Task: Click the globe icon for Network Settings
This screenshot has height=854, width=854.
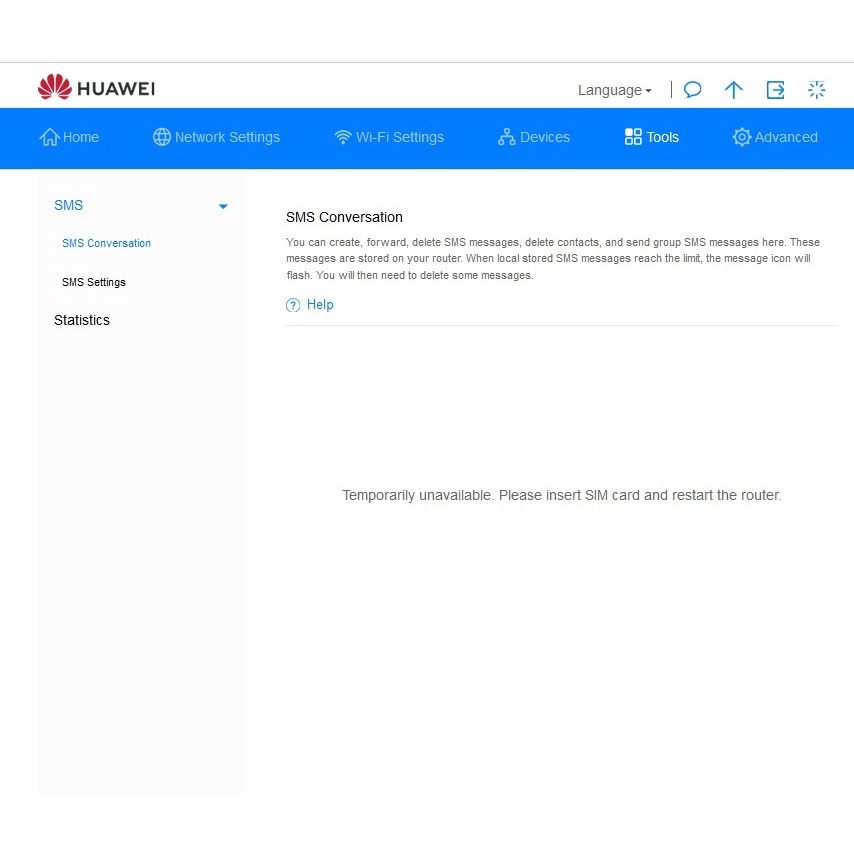Action: 162,137
